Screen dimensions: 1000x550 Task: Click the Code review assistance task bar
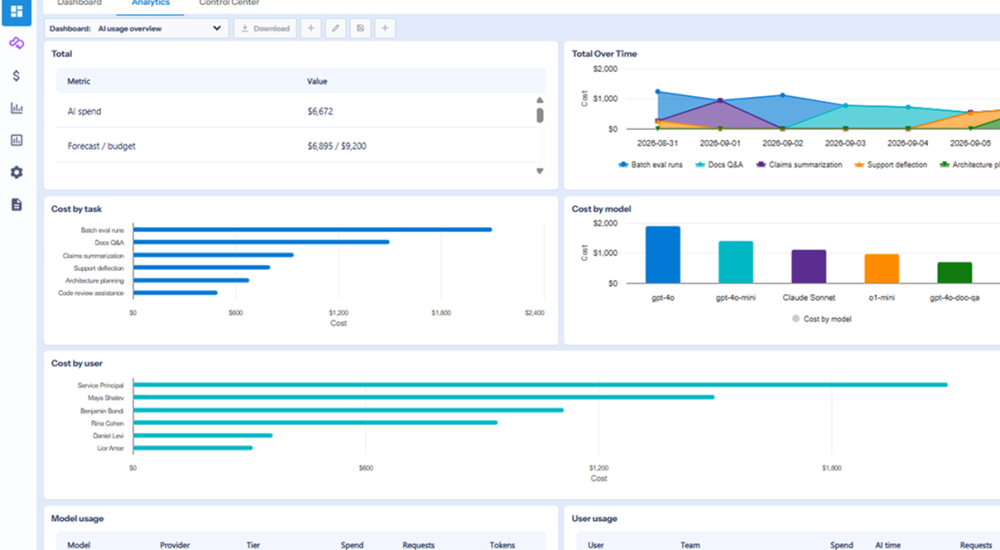click(x=175, y=293)
